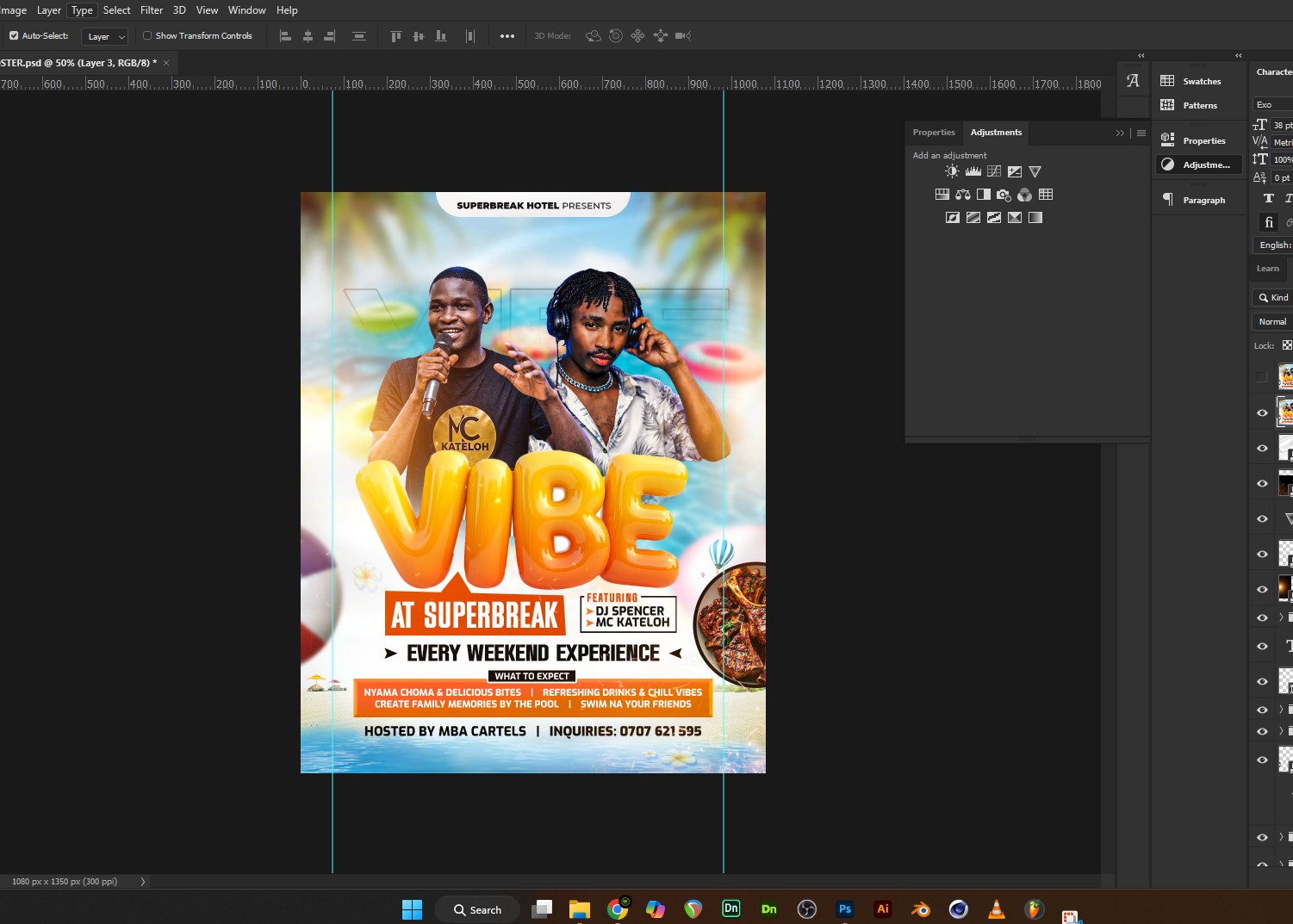The height and width of the screenshot is (924, 1293).
Task: Click the 38 pt font size field
Action: pos(1282,125)
